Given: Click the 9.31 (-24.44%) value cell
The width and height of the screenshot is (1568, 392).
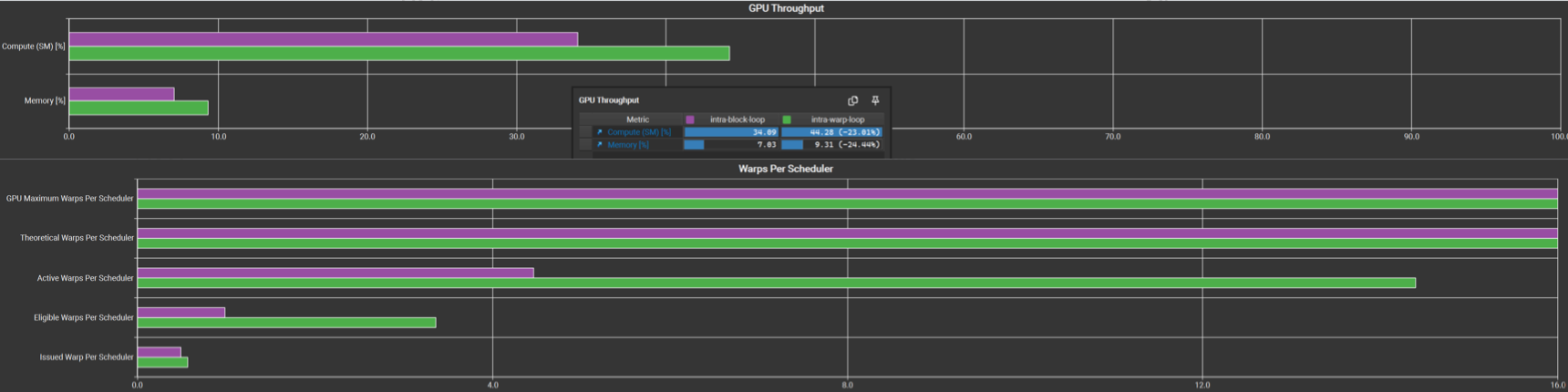Looking at the screenshot, I should pos(831,145).
